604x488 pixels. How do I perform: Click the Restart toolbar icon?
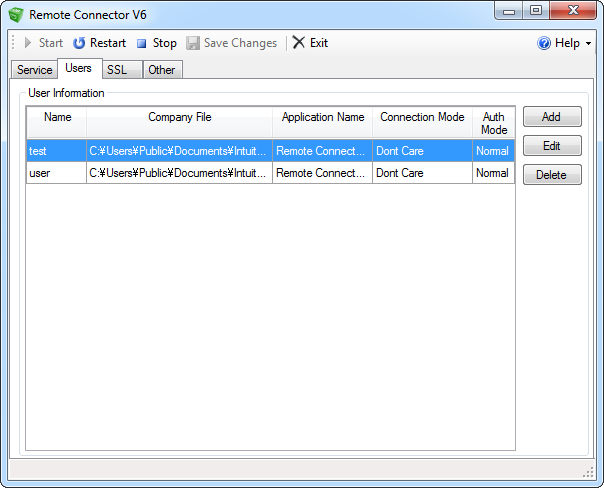(79, 43)
